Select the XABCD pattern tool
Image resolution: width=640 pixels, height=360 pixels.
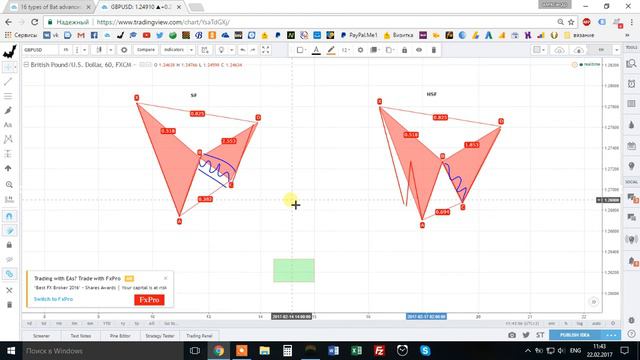tap(8, 139)
